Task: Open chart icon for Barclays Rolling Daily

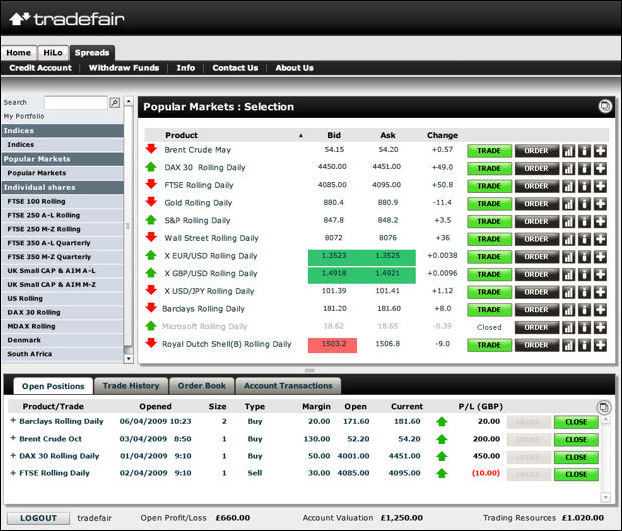Action: (x=569, y=309)
